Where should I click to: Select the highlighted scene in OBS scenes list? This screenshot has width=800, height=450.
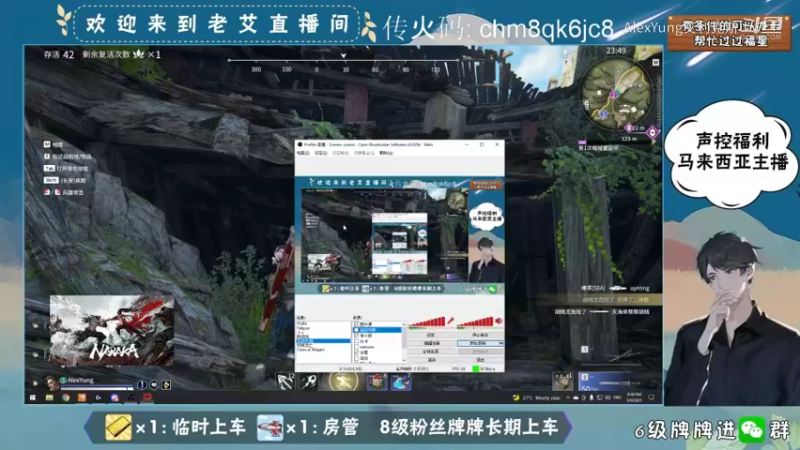323,341
